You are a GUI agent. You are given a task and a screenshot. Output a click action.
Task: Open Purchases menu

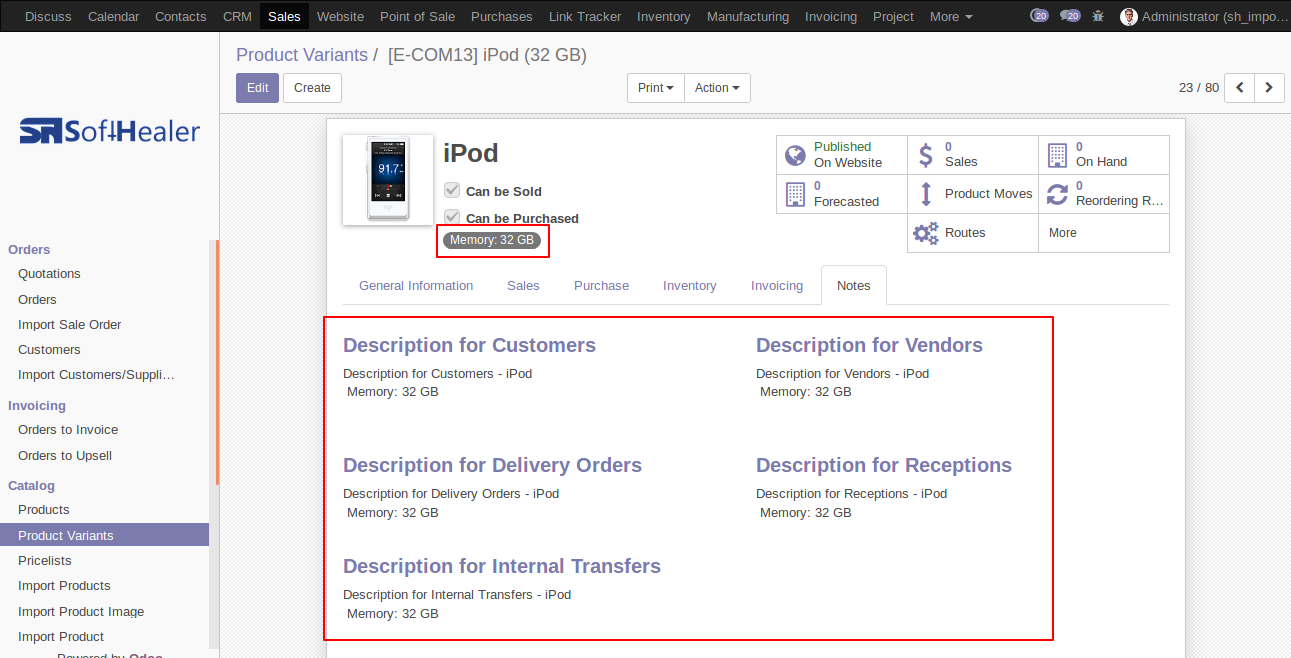[x=502, y=16]
